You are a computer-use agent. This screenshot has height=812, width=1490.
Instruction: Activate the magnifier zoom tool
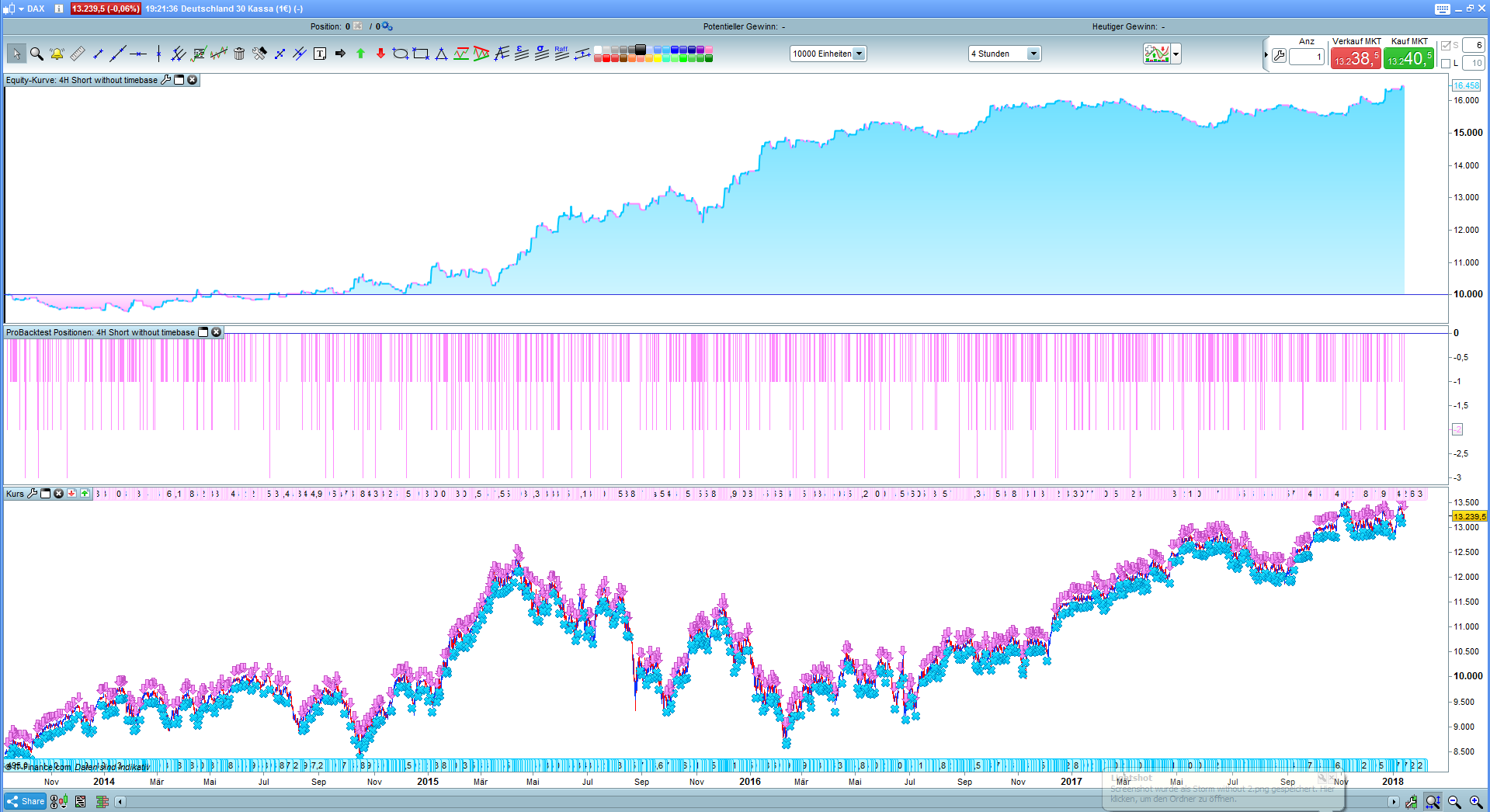36,54
